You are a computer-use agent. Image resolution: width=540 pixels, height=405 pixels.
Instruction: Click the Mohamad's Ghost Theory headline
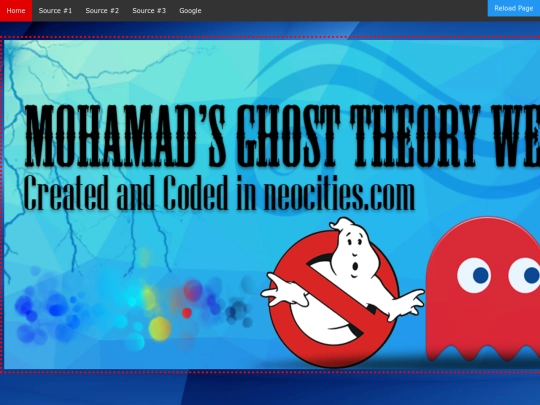[x=283, y=136]
